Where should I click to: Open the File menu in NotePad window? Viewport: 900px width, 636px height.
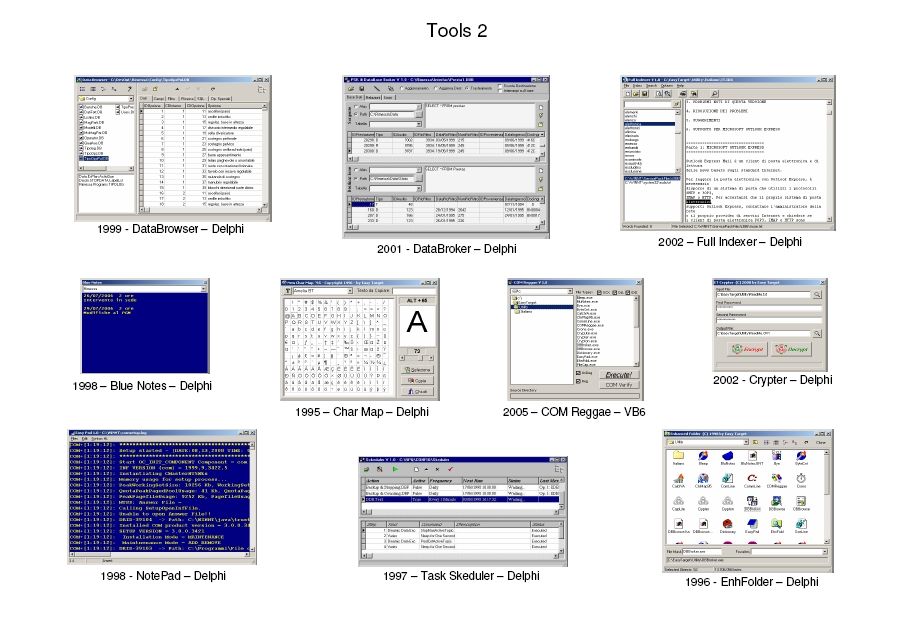click(74, 439)
